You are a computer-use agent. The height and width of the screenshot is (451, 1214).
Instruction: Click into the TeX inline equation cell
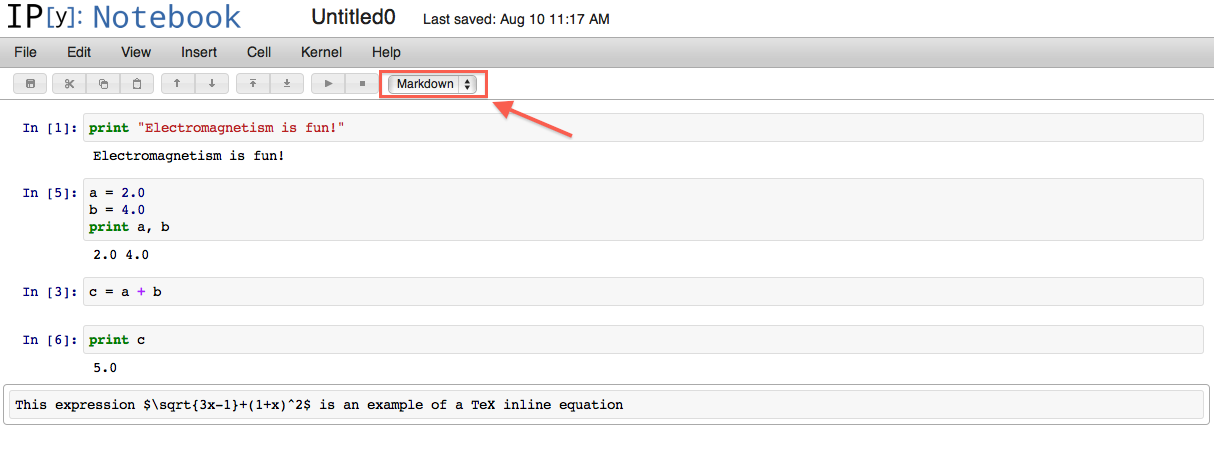pyautogui.click(x=606, y=405)
